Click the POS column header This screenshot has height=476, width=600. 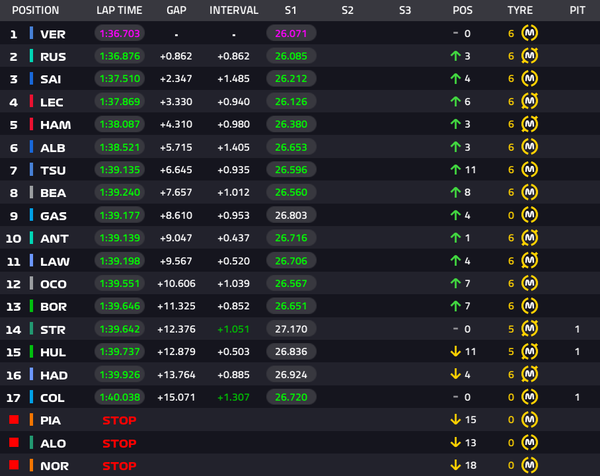coord(463,10)
